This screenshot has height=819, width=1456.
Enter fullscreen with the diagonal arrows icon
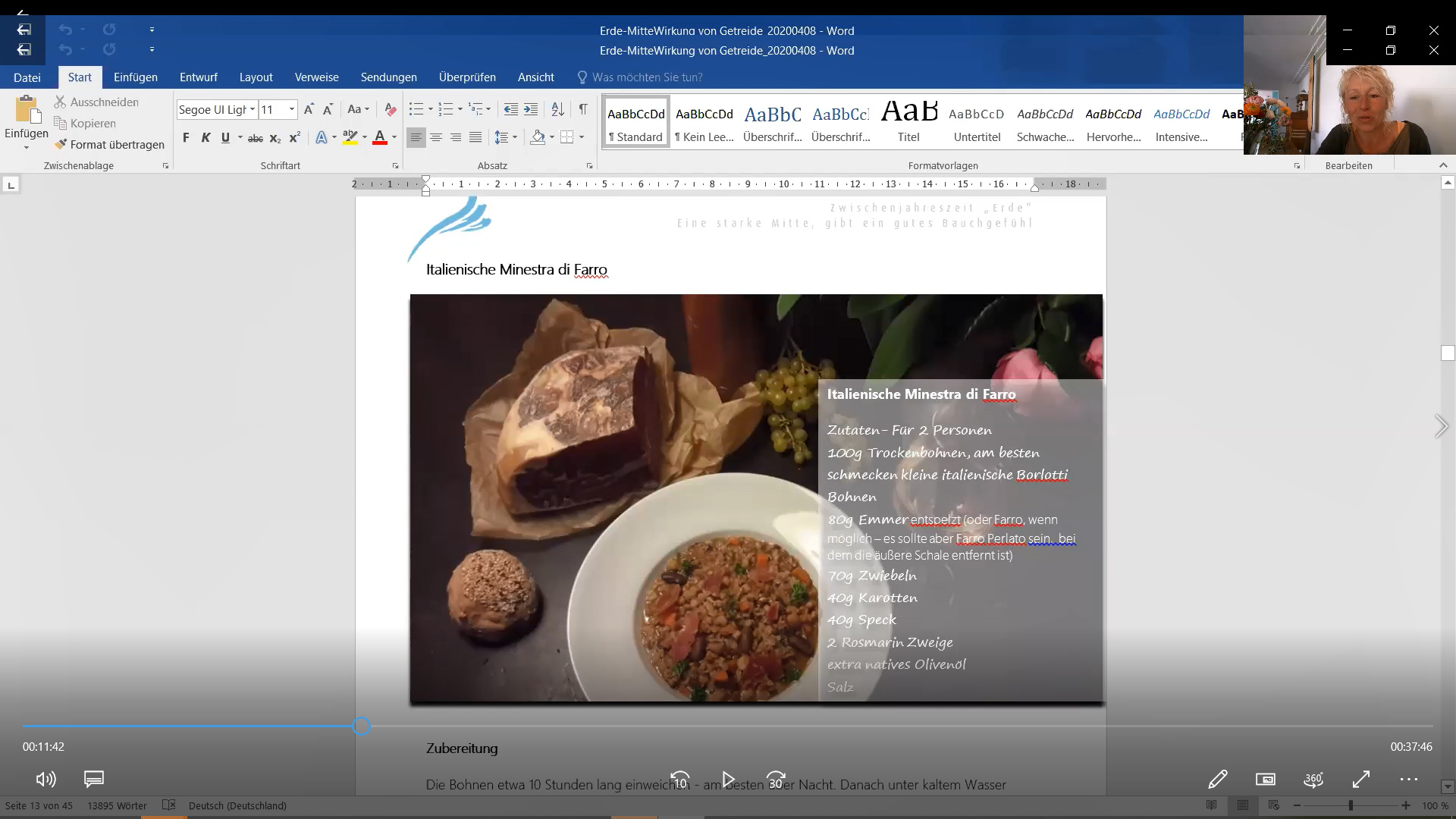(1361, 779)
